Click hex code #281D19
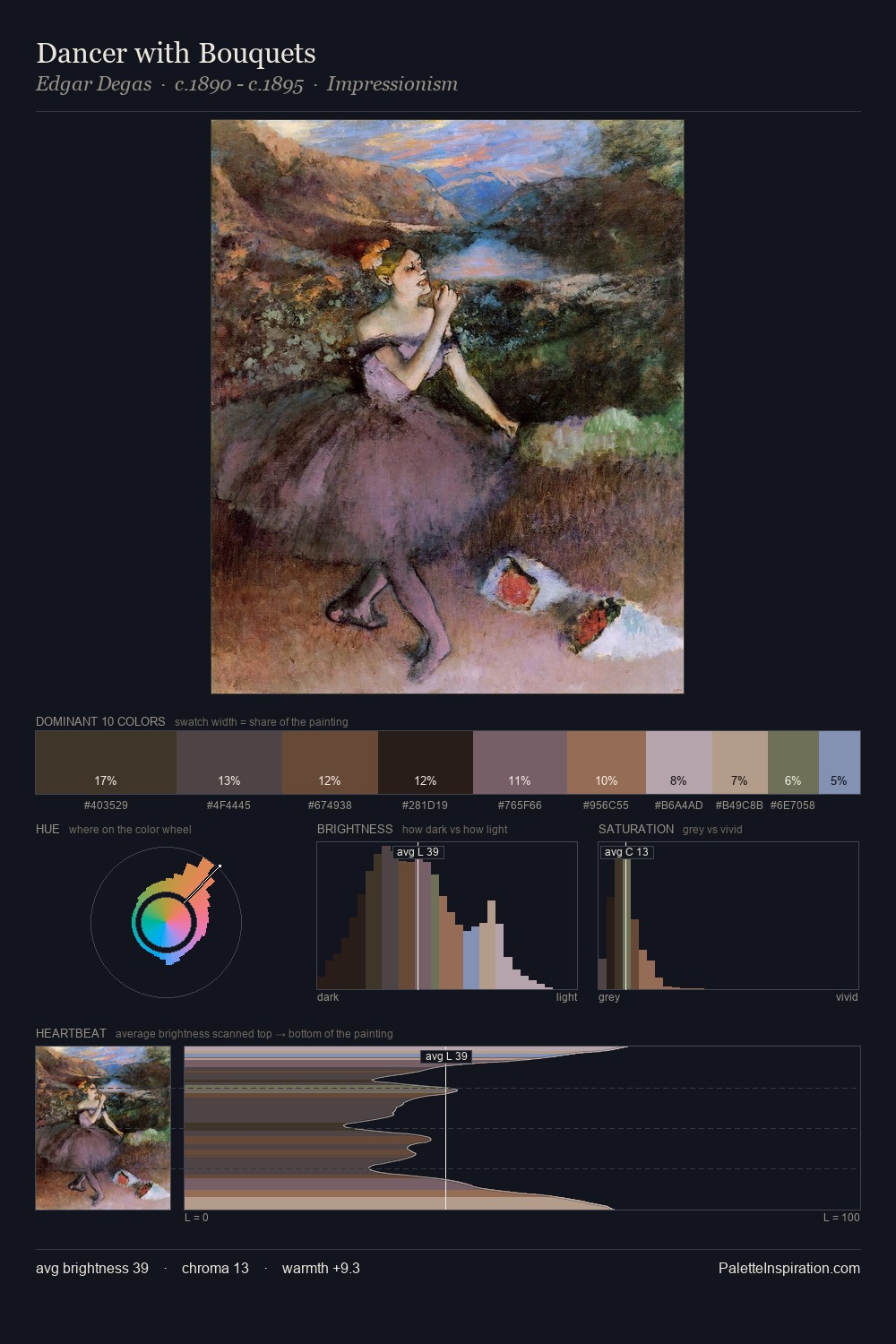The image size is (896, 1344). click(426, 806)
